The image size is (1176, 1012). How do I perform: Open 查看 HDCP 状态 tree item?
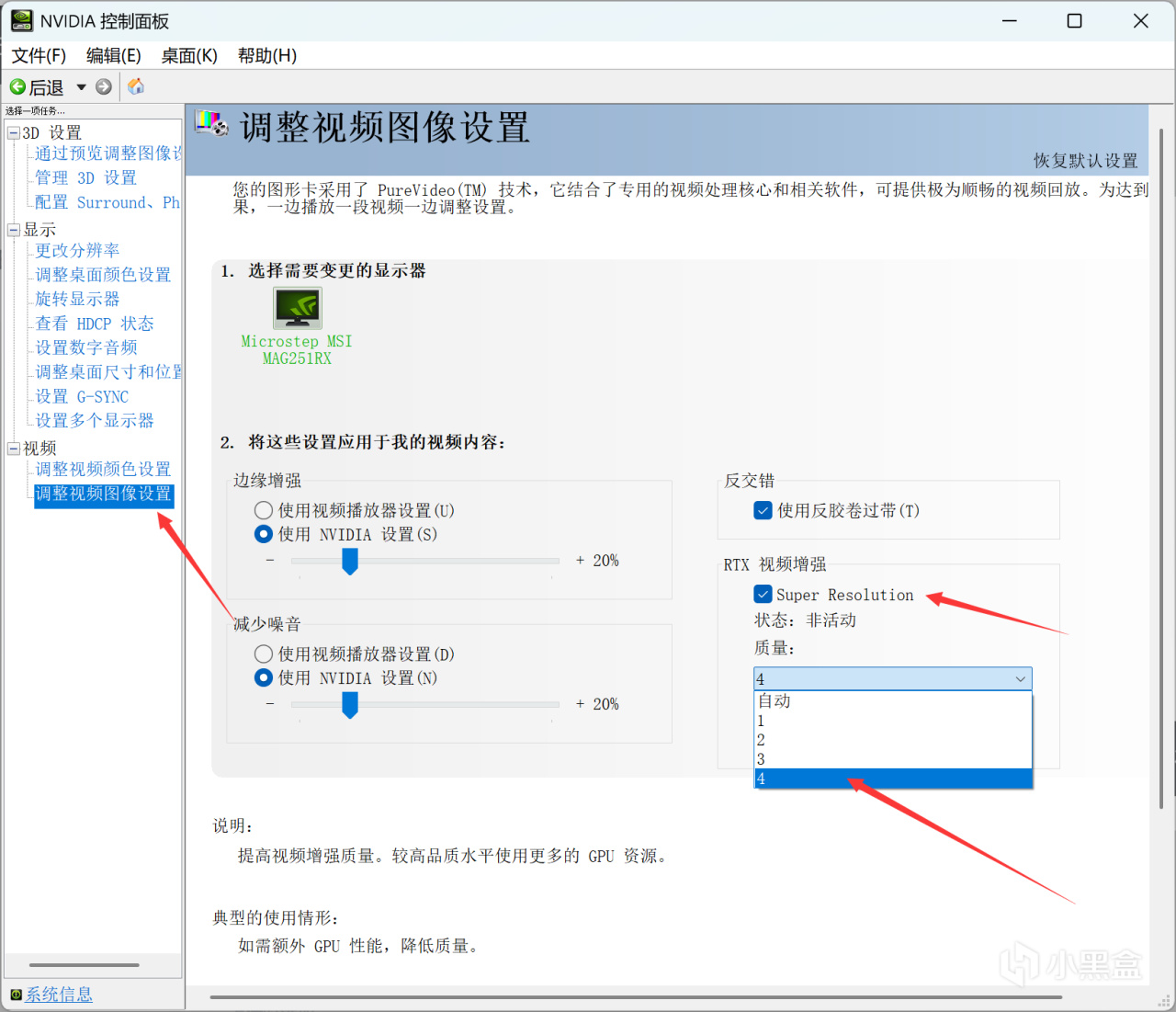pos(95,324)
